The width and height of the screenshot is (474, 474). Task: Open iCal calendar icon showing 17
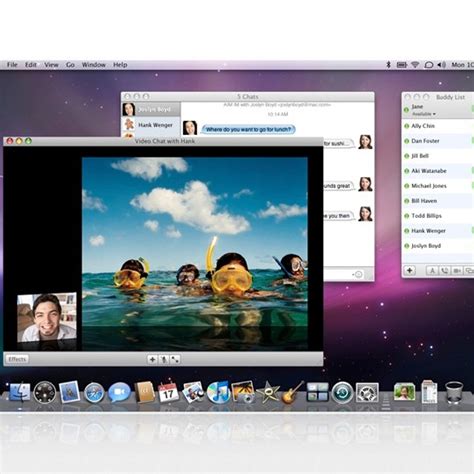[168, 392]
